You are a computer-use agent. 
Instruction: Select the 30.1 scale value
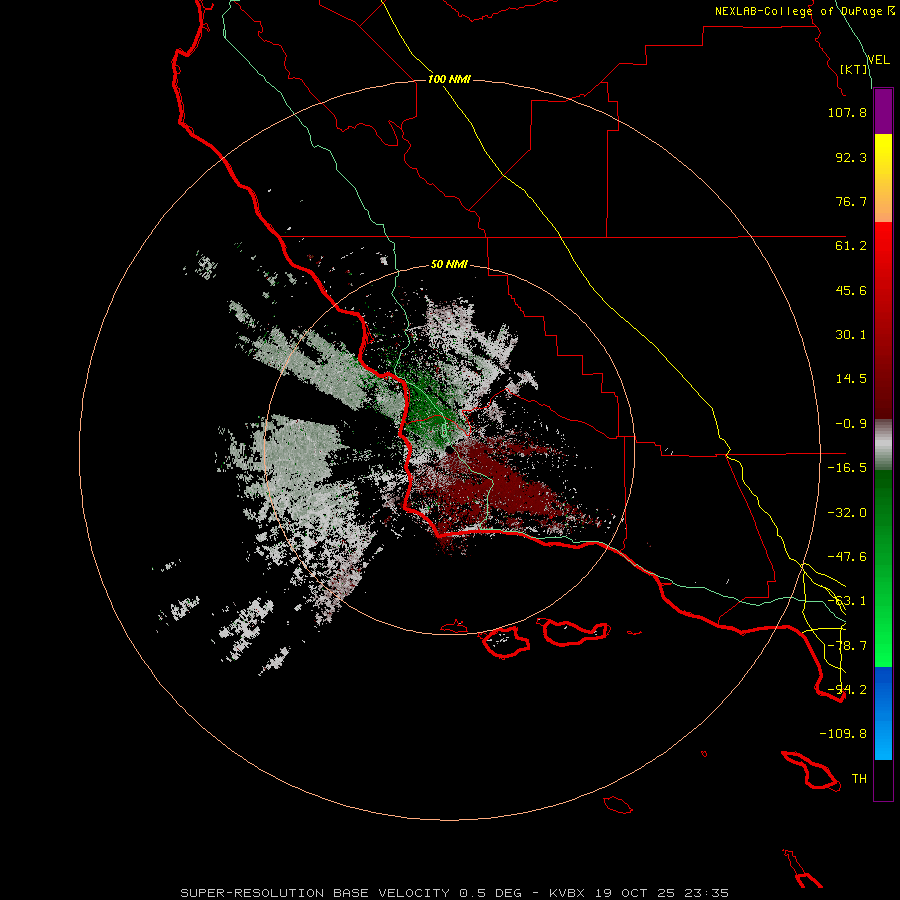851,335
